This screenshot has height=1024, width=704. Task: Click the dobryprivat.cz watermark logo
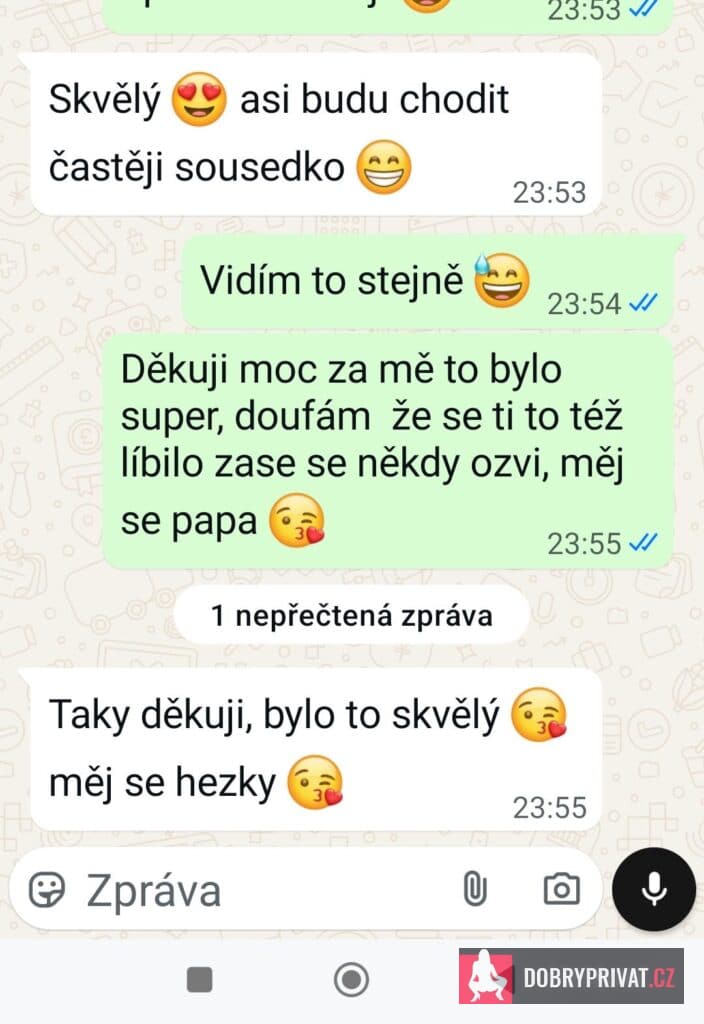(x=571, y=976)
